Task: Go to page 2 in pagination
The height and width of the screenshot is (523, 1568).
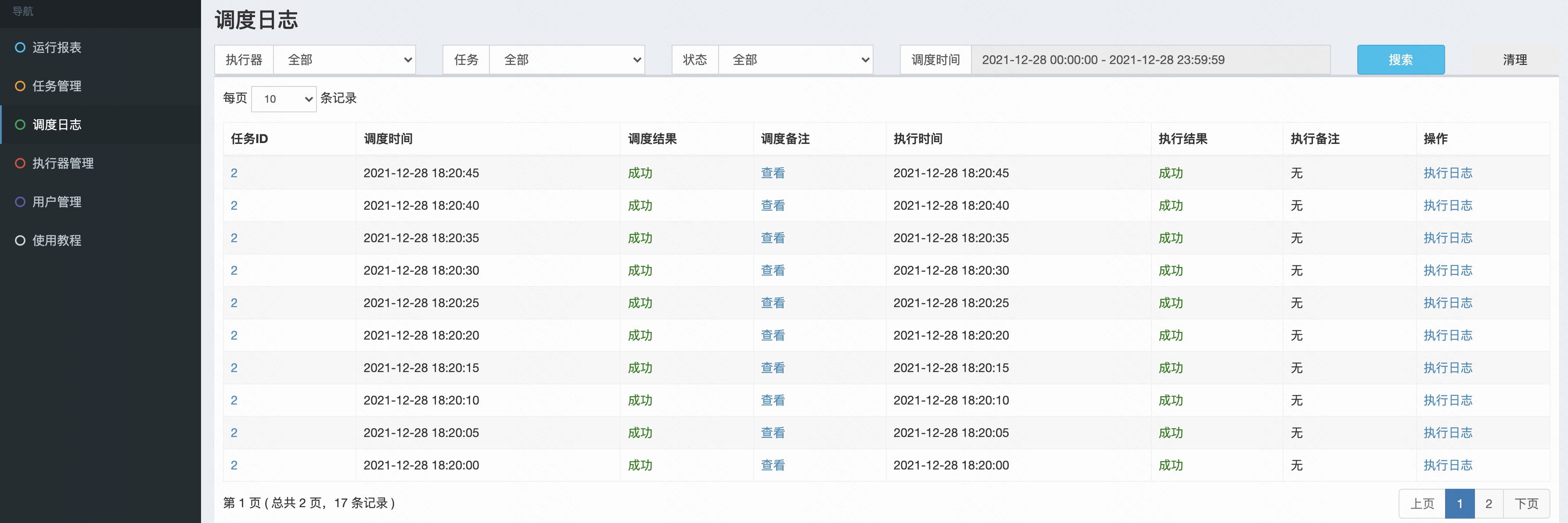Action: [1488, 504]
